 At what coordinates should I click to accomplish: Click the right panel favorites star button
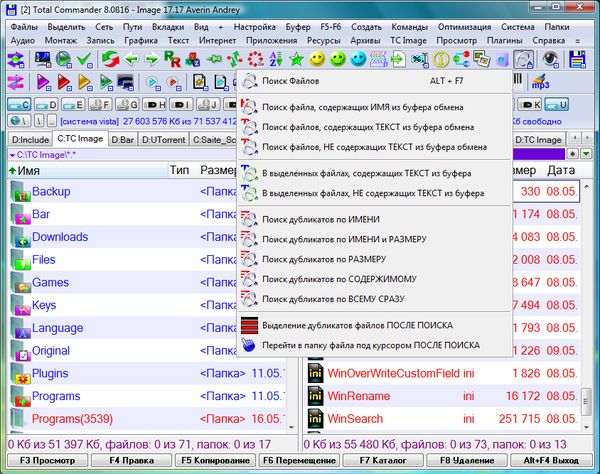pyautogui.click(x=572, y=154)
